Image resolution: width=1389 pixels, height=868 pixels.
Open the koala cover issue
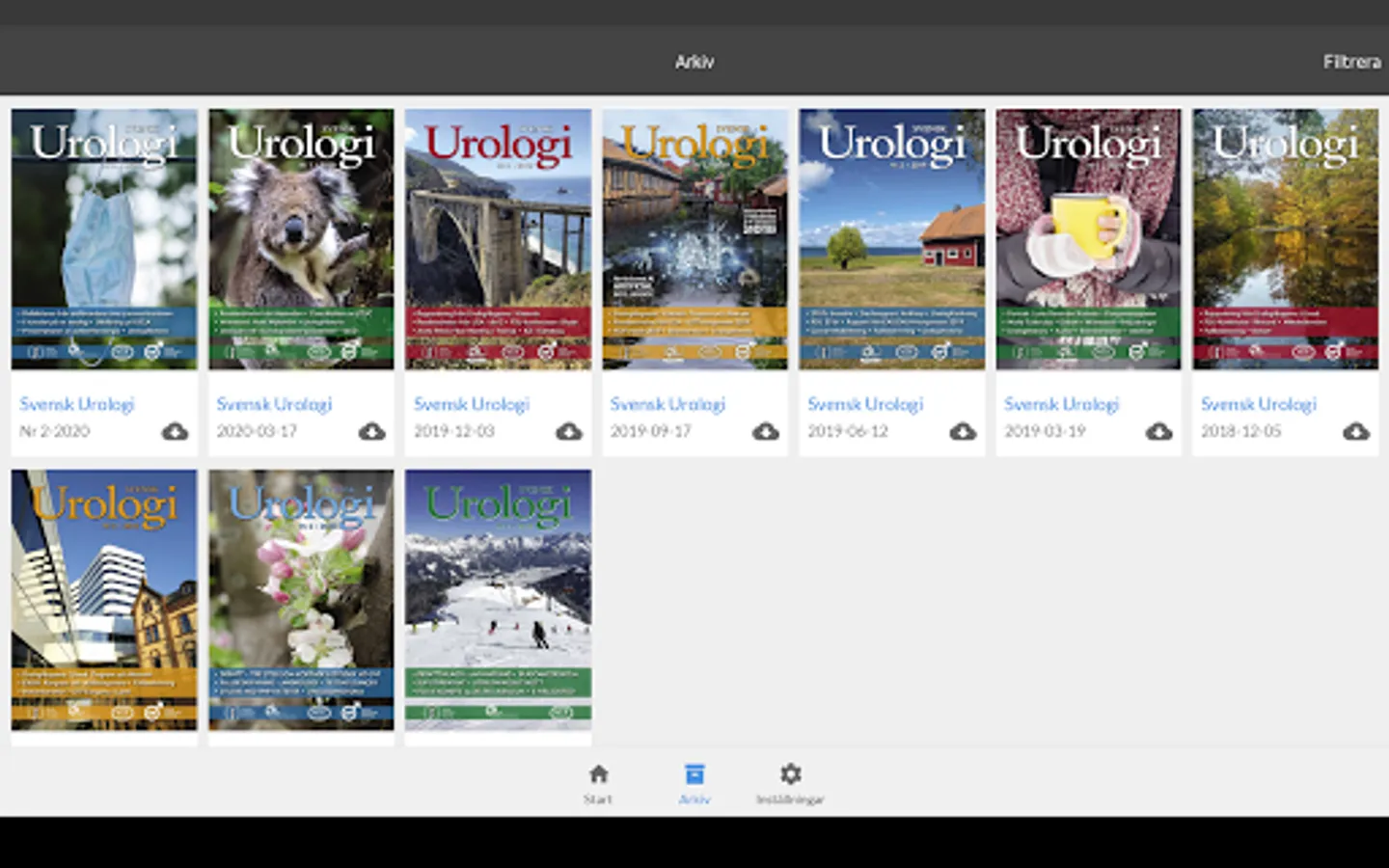(x=301, y=239)
